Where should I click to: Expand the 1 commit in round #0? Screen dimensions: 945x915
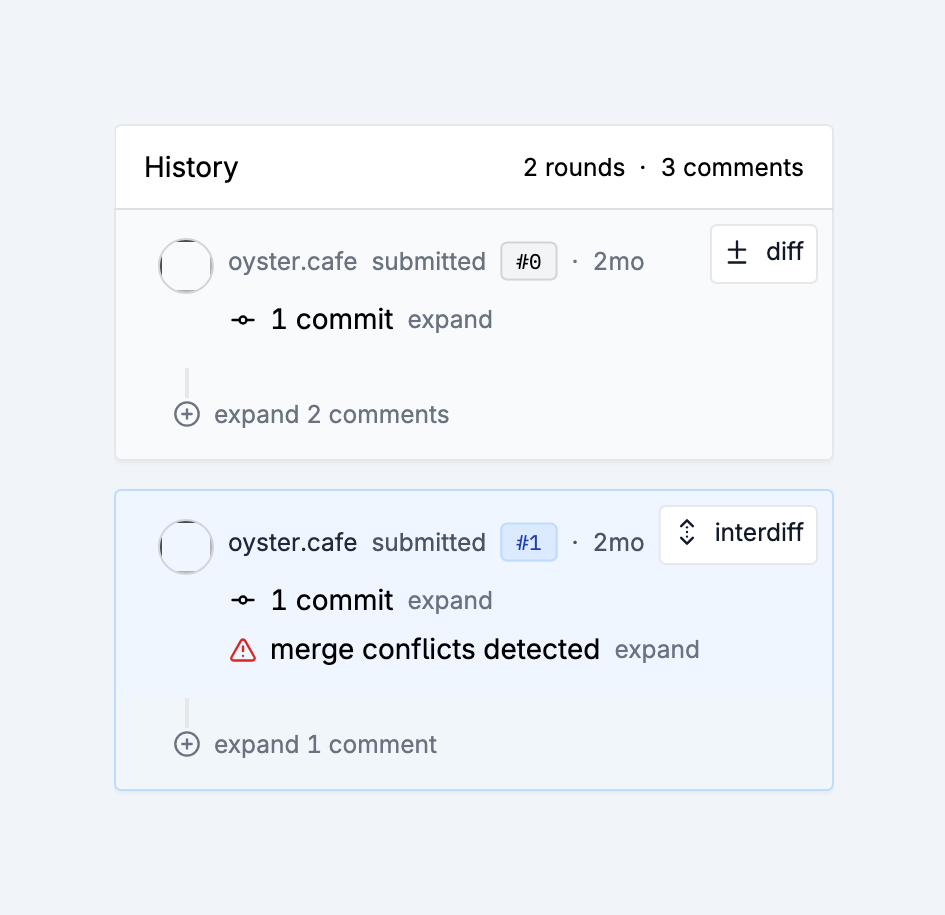(449, 319)
